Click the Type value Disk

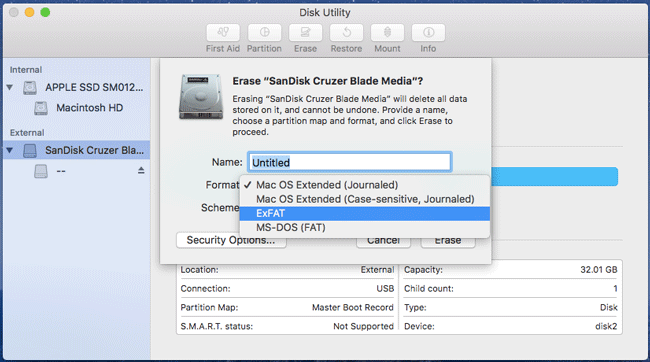[609, 307]
